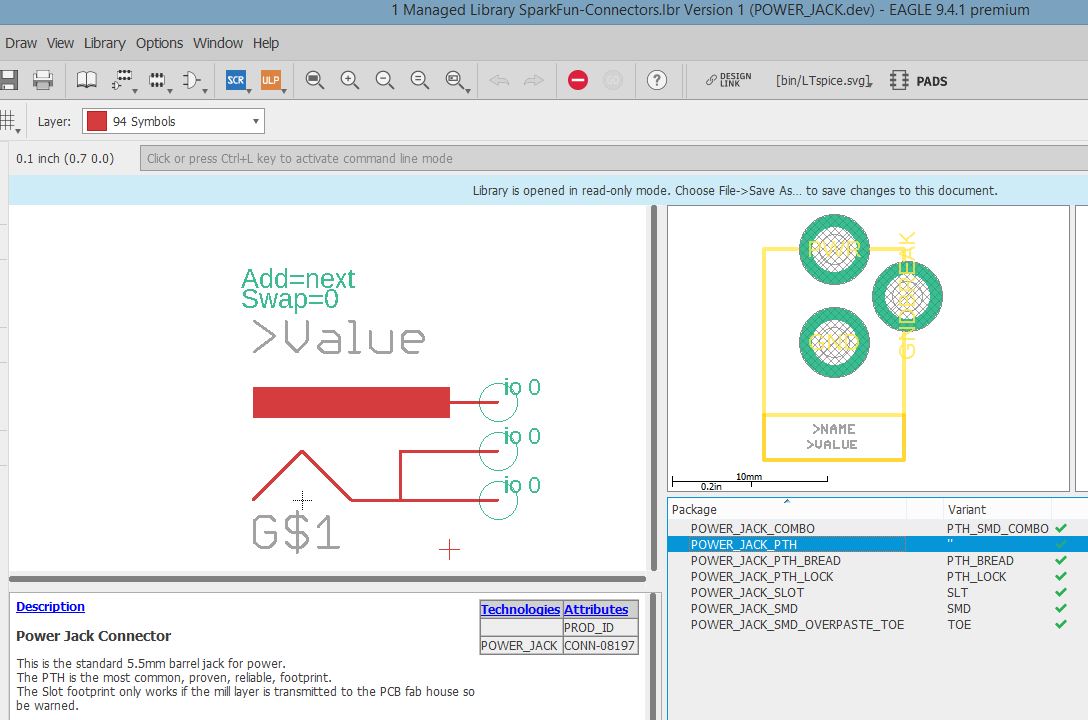Open the library table of contents book icon
Viewport: 1088px width, 720px height.
(x=87, y=80)
